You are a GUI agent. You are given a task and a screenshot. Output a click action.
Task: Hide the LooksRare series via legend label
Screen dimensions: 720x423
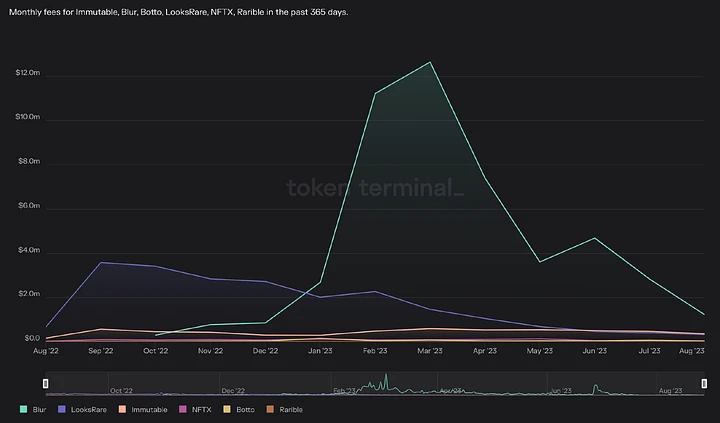coord(88,409)
